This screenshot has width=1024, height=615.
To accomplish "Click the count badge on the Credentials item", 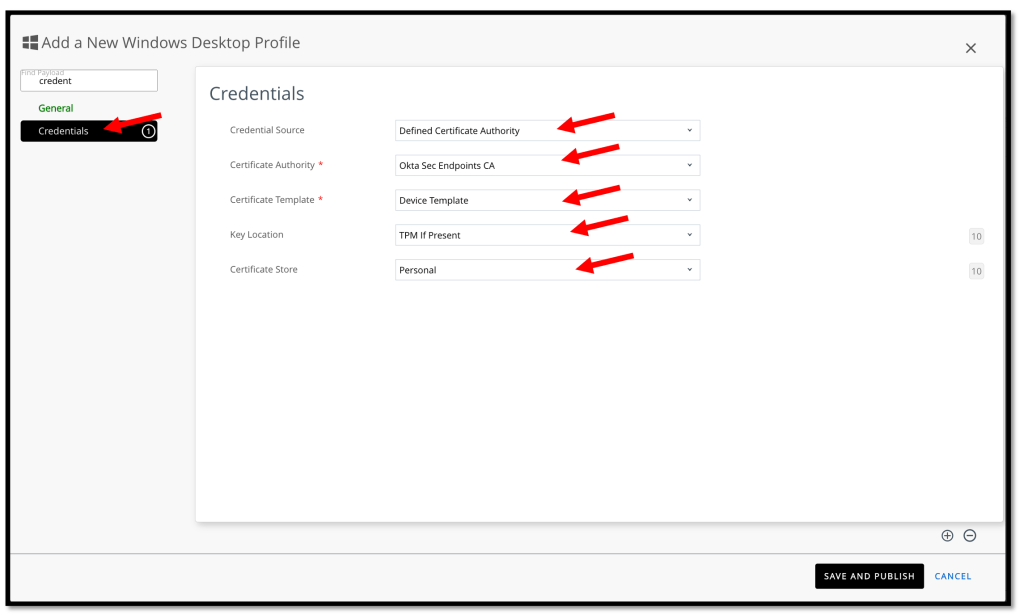I will (148, 131).
